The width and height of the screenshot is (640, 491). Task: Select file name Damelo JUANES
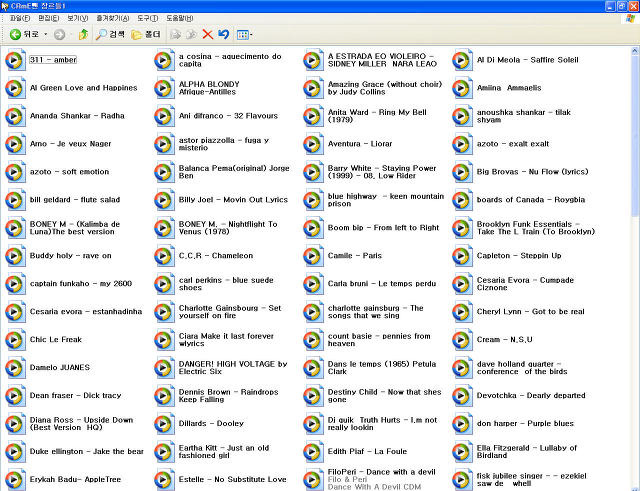tap(60, 368)
